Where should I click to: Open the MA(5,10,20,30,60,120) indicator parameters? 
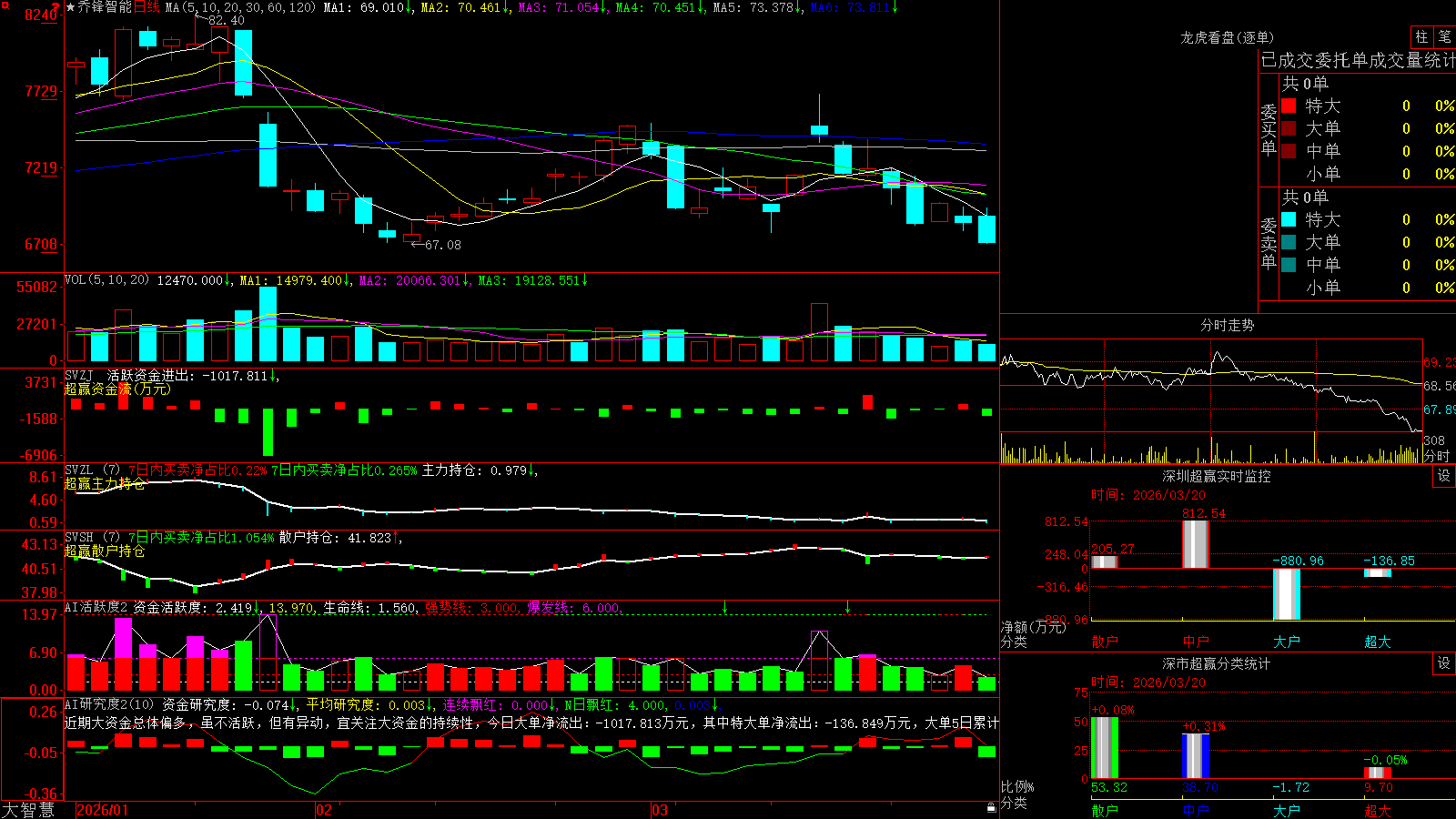pos(240,7)
